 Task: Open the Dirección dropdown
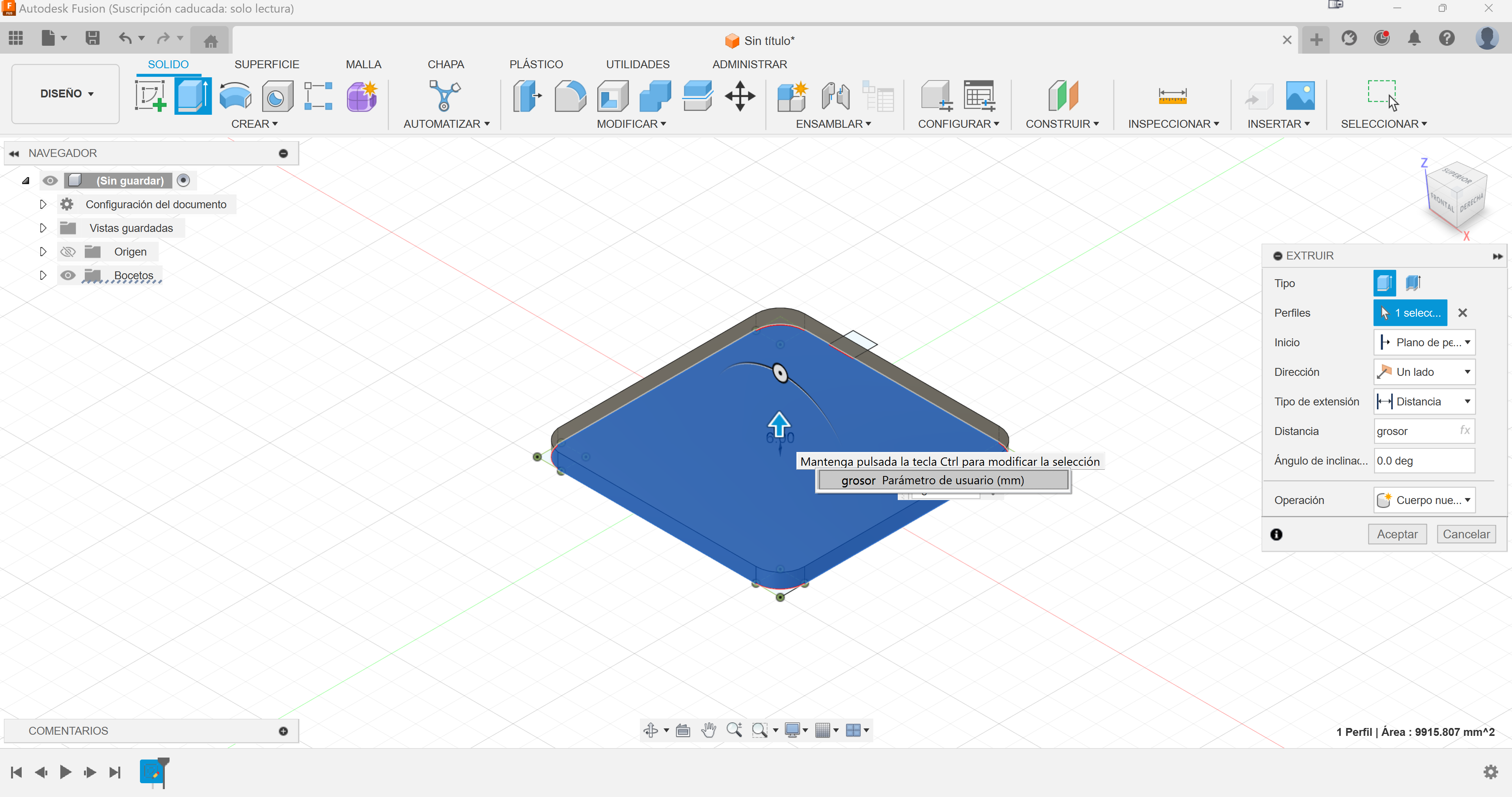[1424, 372]
